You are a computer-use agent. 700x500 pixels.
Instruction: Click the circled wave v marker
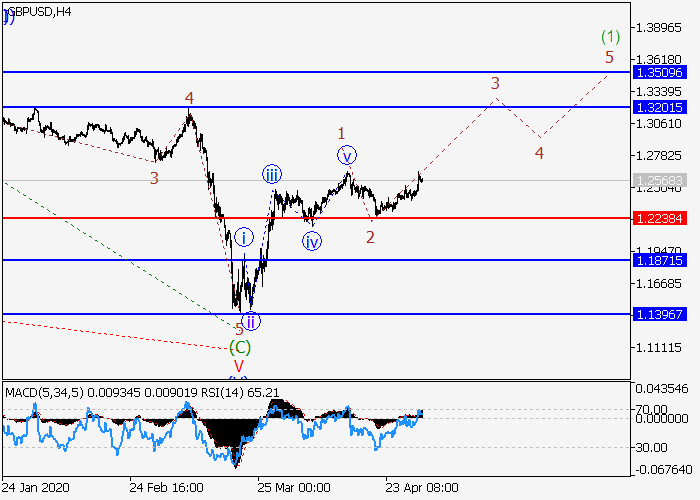tap(346, 155)
